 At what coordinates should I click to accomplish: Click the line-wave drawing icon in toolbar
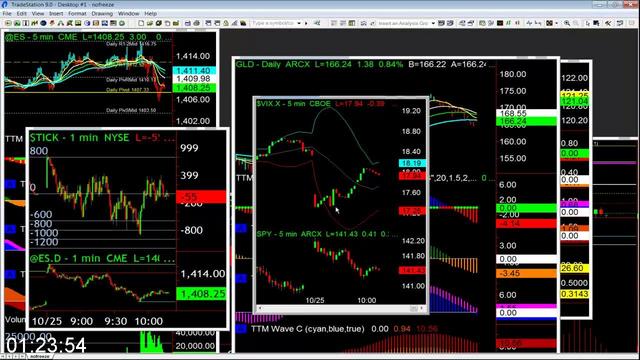(529, 23)
